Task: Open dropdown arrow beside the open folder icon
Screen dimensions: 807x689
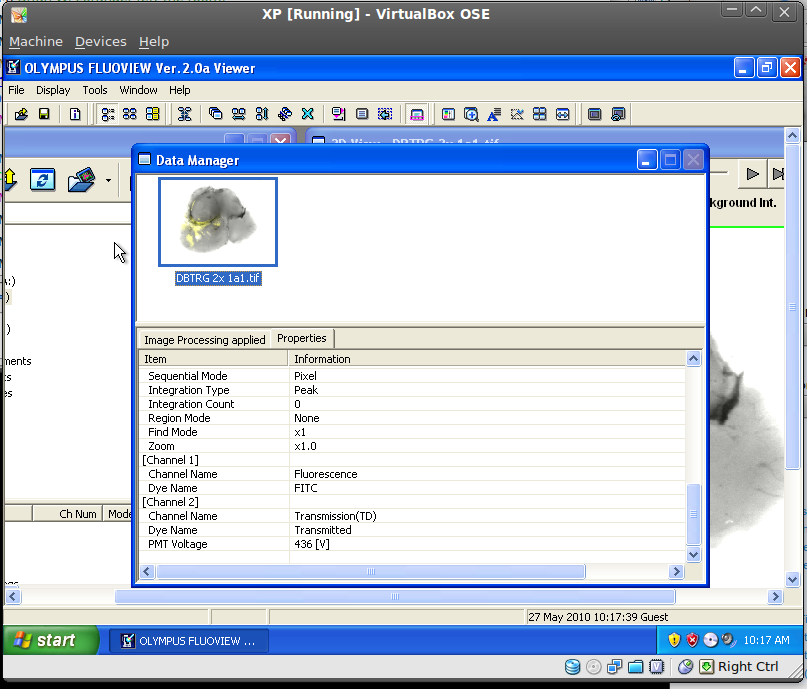Action: coord(108,180)
